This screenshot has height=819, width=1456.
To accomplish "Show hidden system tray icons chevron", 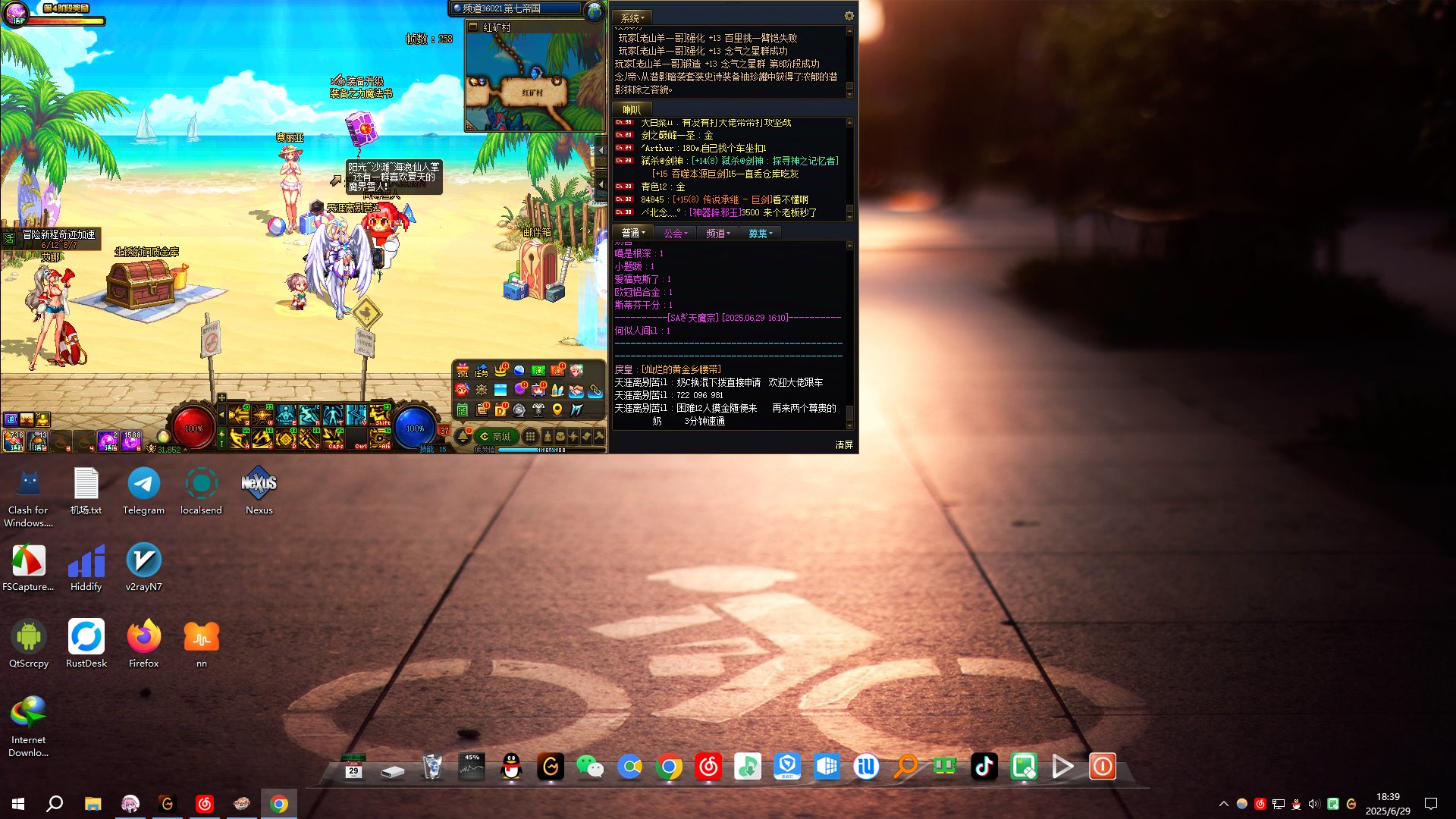I will coord(1223,804).
